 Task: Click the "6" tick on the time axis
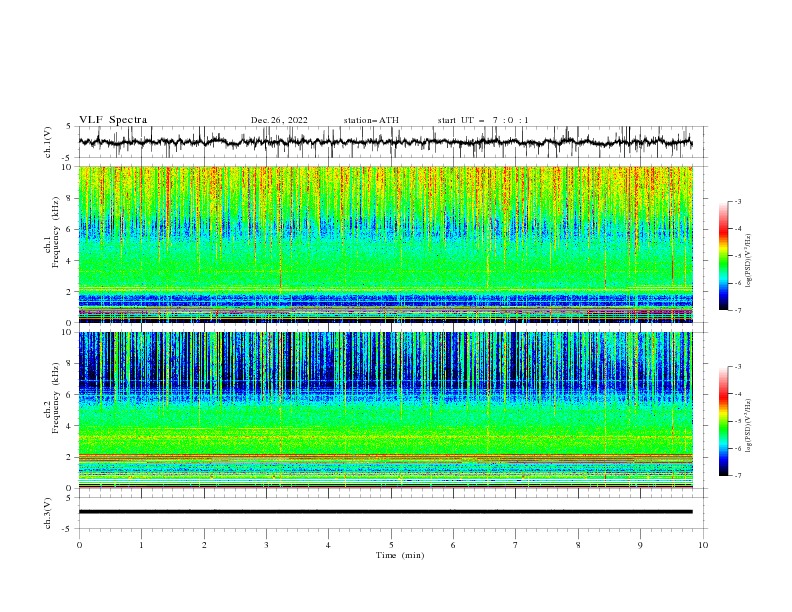[x=453, y=545]
